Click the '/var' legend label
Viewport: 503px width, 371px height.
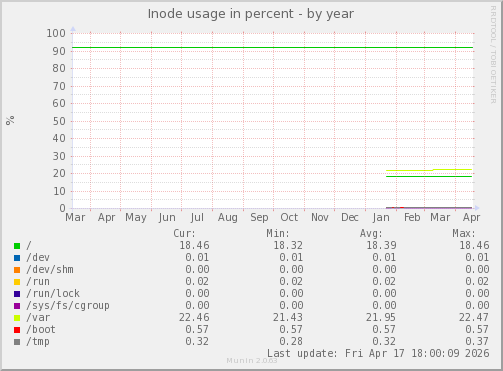tap(38, 317)
